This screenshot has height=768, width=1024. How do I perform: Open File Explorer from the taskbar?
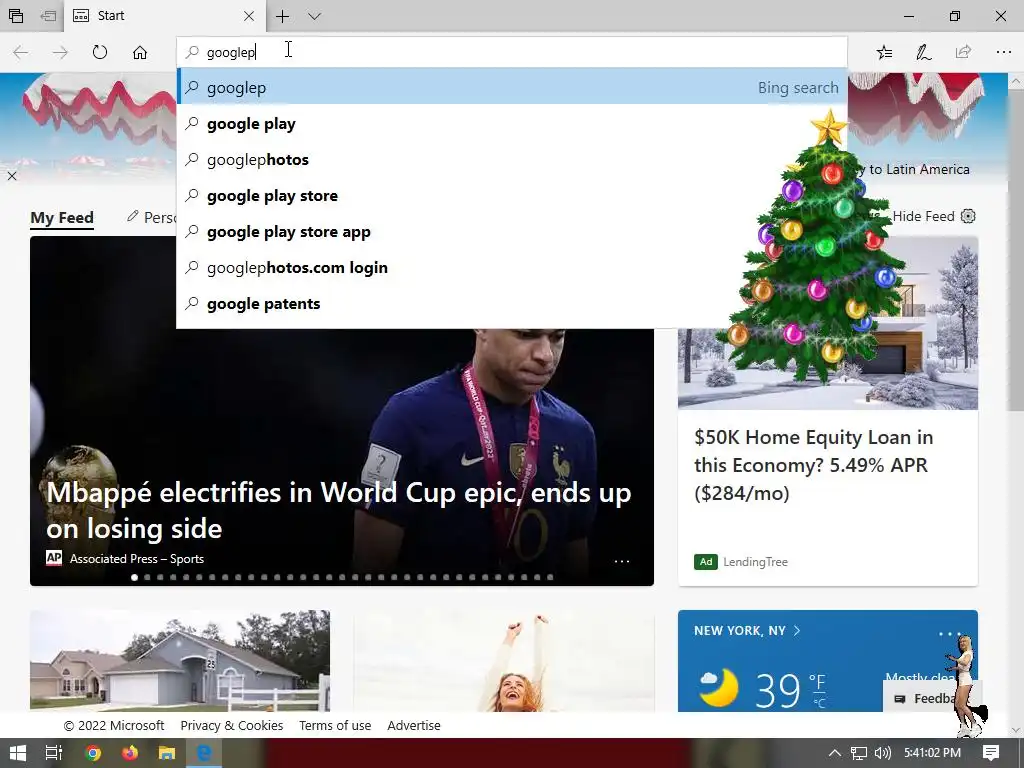click(167, 753)
